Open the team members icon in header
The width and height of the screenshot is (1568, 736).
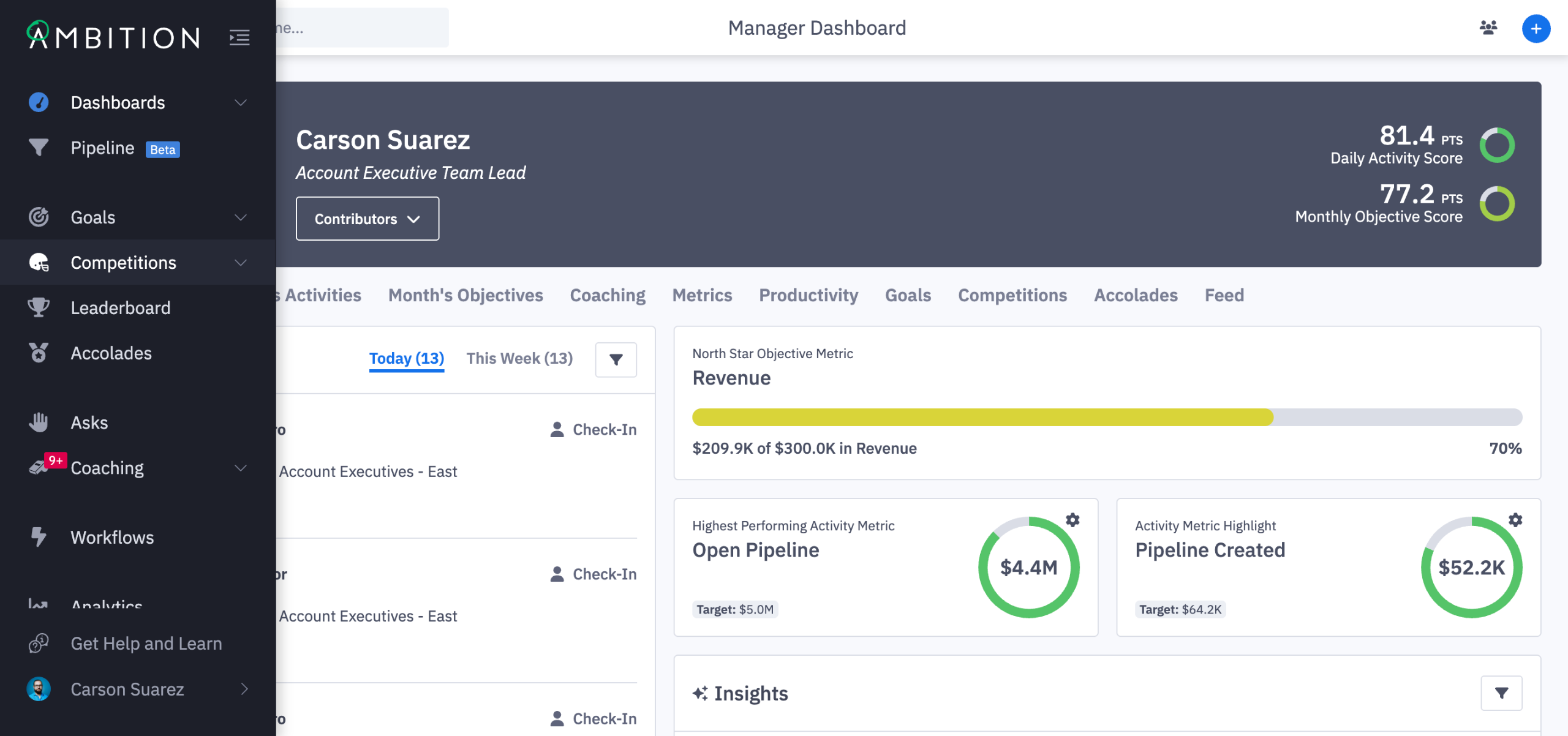[x=1488, y=28]
